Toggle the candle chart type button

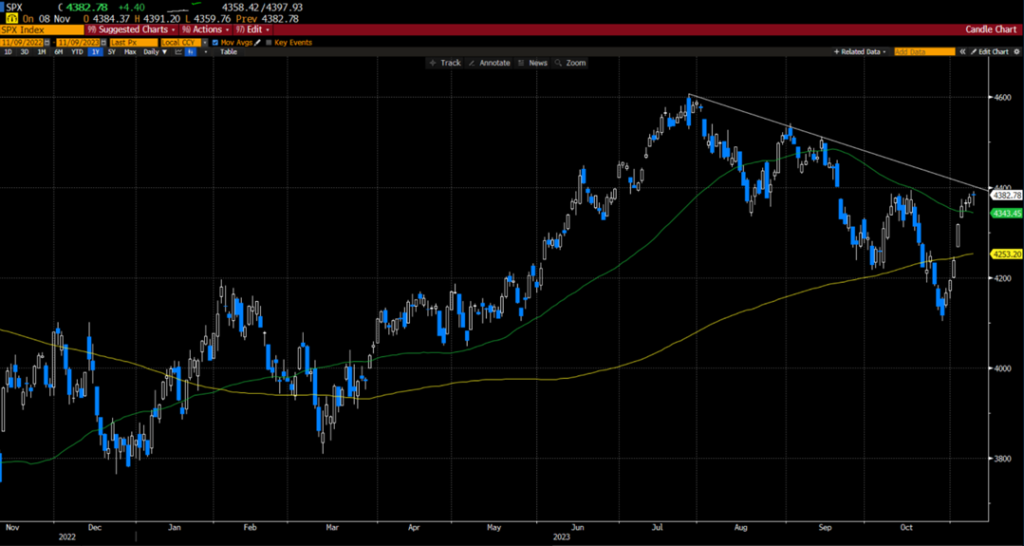coord(189,51)
